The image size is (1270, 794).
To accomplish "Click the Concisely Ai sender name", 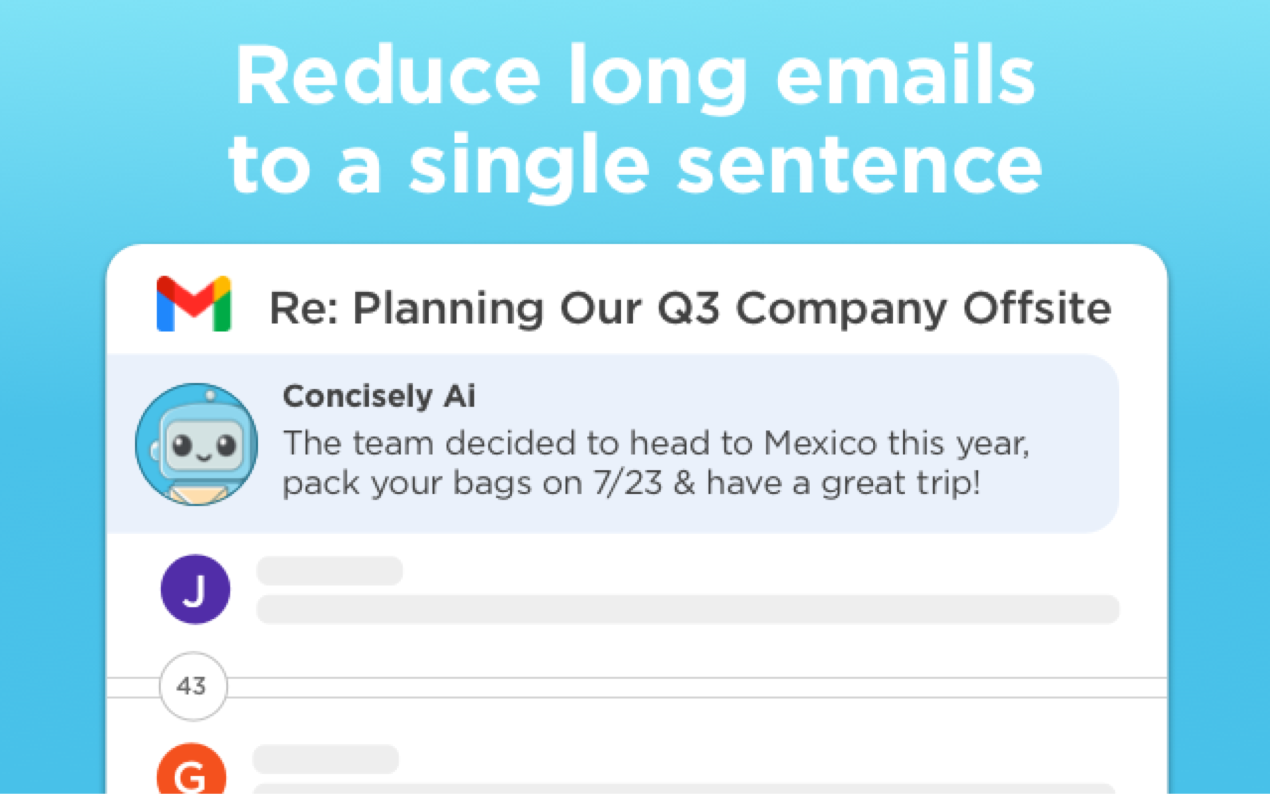I will coord(379,397).
